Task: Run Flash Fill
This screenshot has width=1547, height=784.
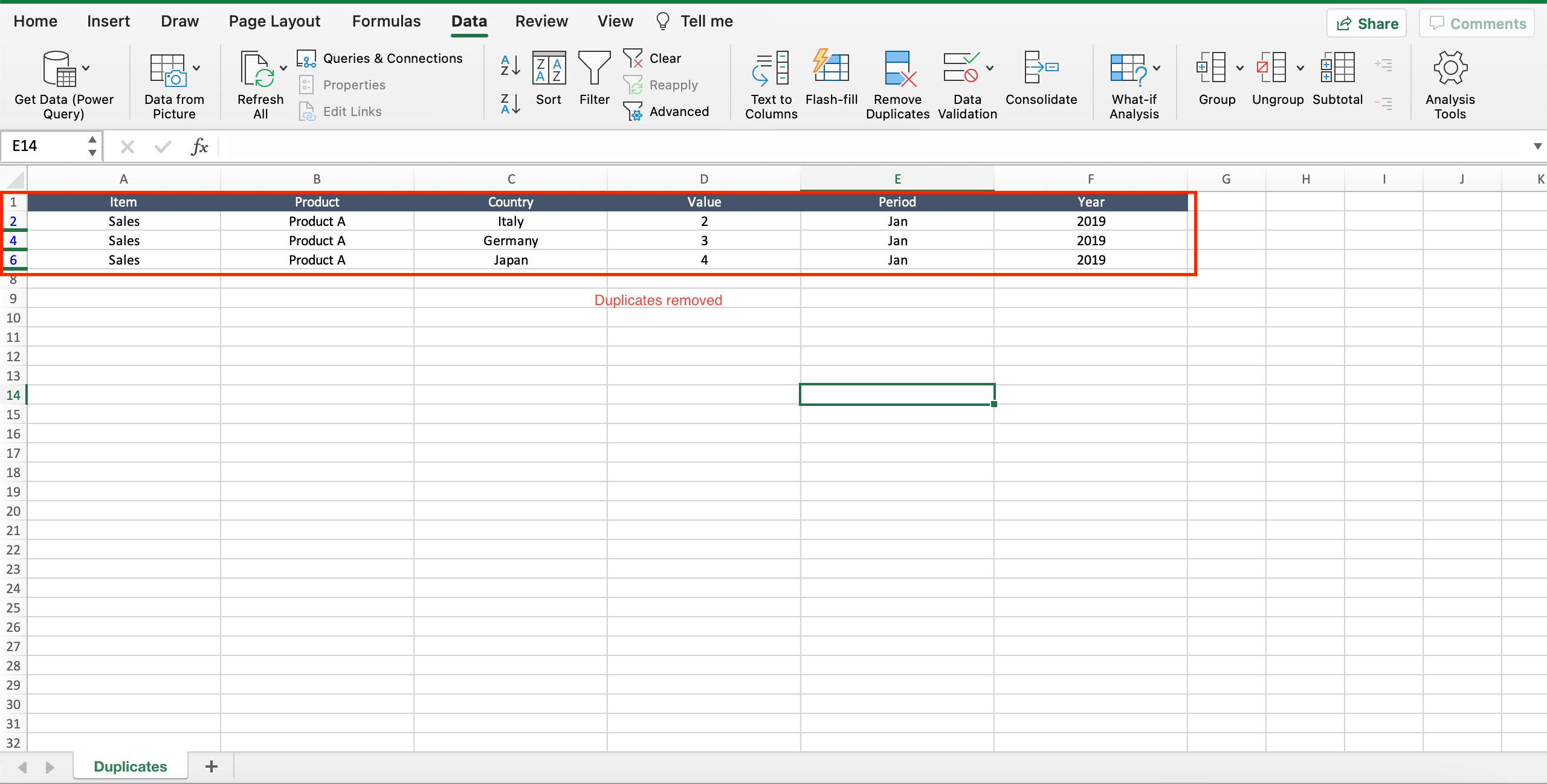Action: coord(831,82)
